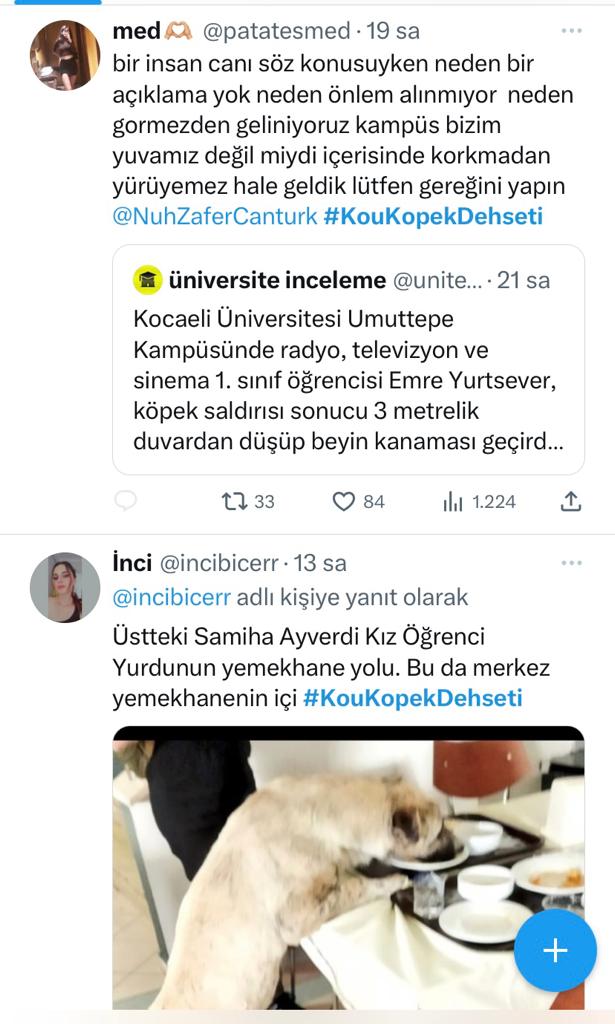The width and height of the screenshot is (615, 1024).
Task: Open the @patatesmed username handle
Action: point(276,31)
